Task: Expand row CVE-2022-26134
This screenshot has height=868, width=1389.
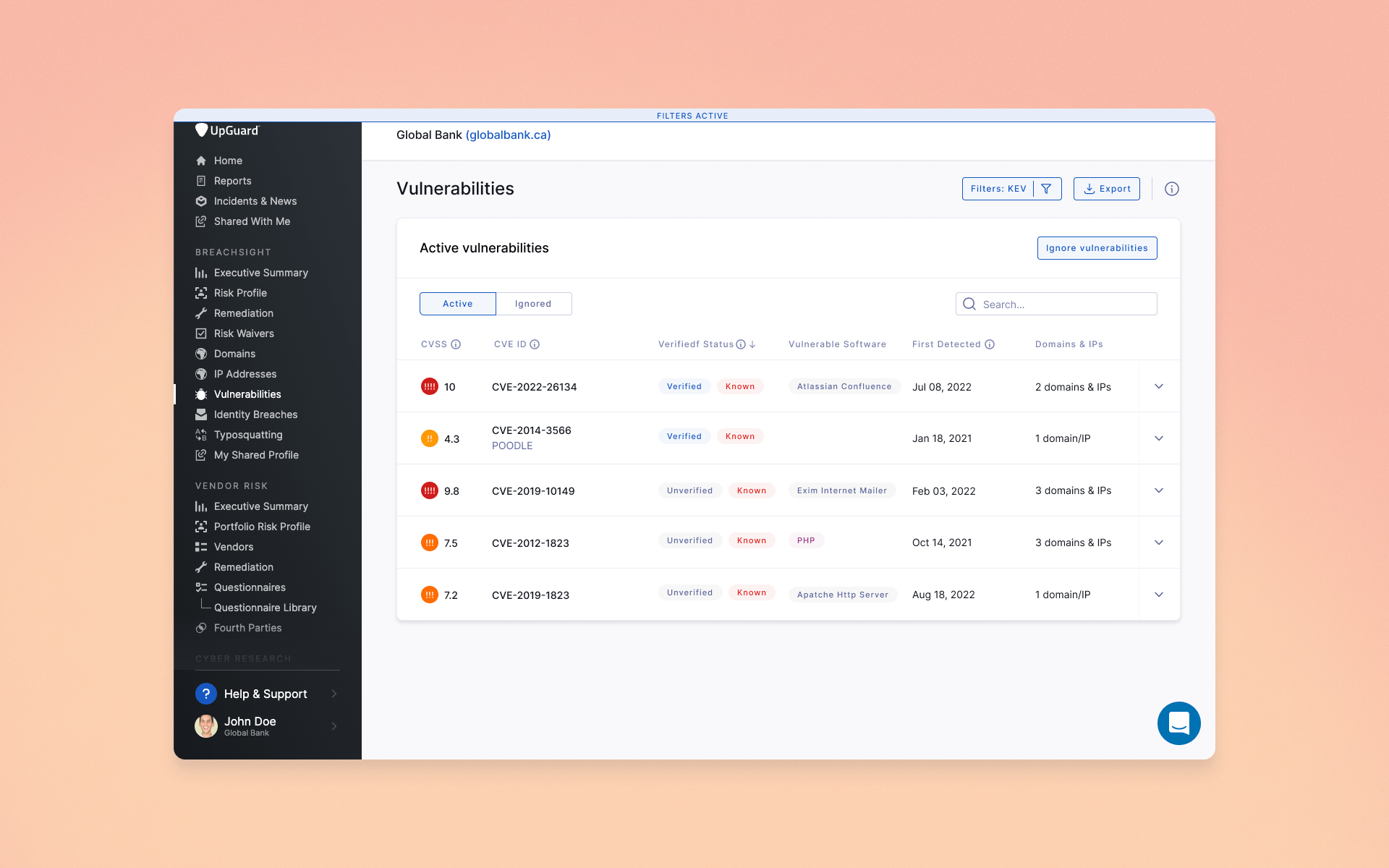Action: 1159,386
